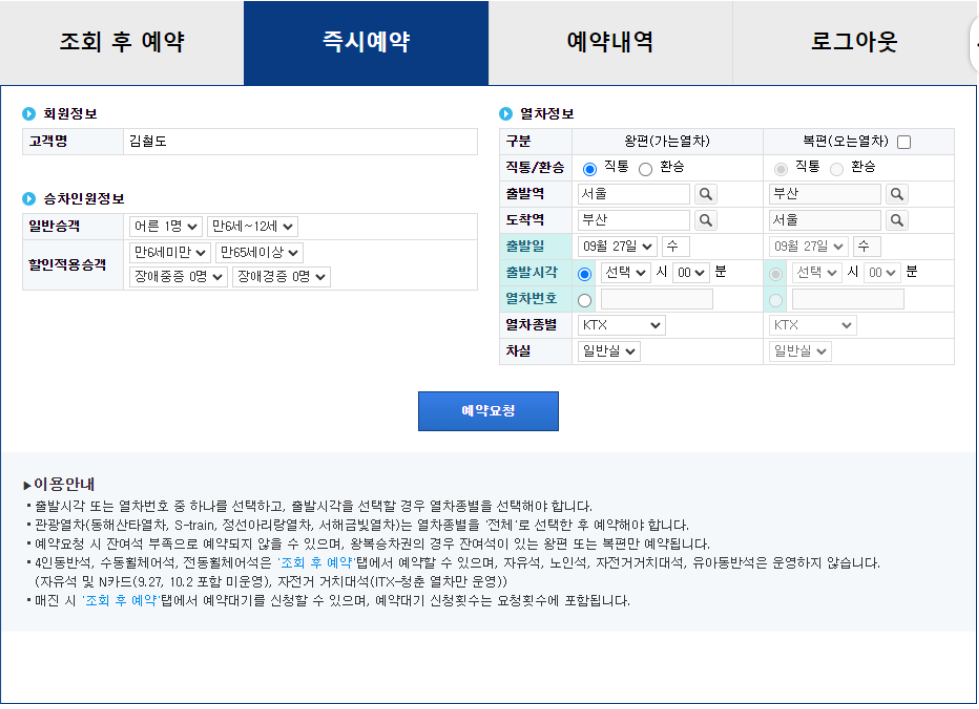979x709 pixels.
Task: Click return 출발역 field containing 부산
Action: 825,194
